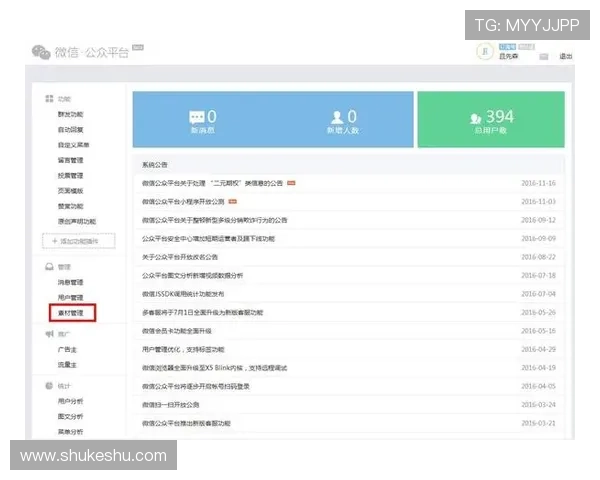Open the mail envelope icon in header
This screenshot has width=600, height=480.
point(544,57)
